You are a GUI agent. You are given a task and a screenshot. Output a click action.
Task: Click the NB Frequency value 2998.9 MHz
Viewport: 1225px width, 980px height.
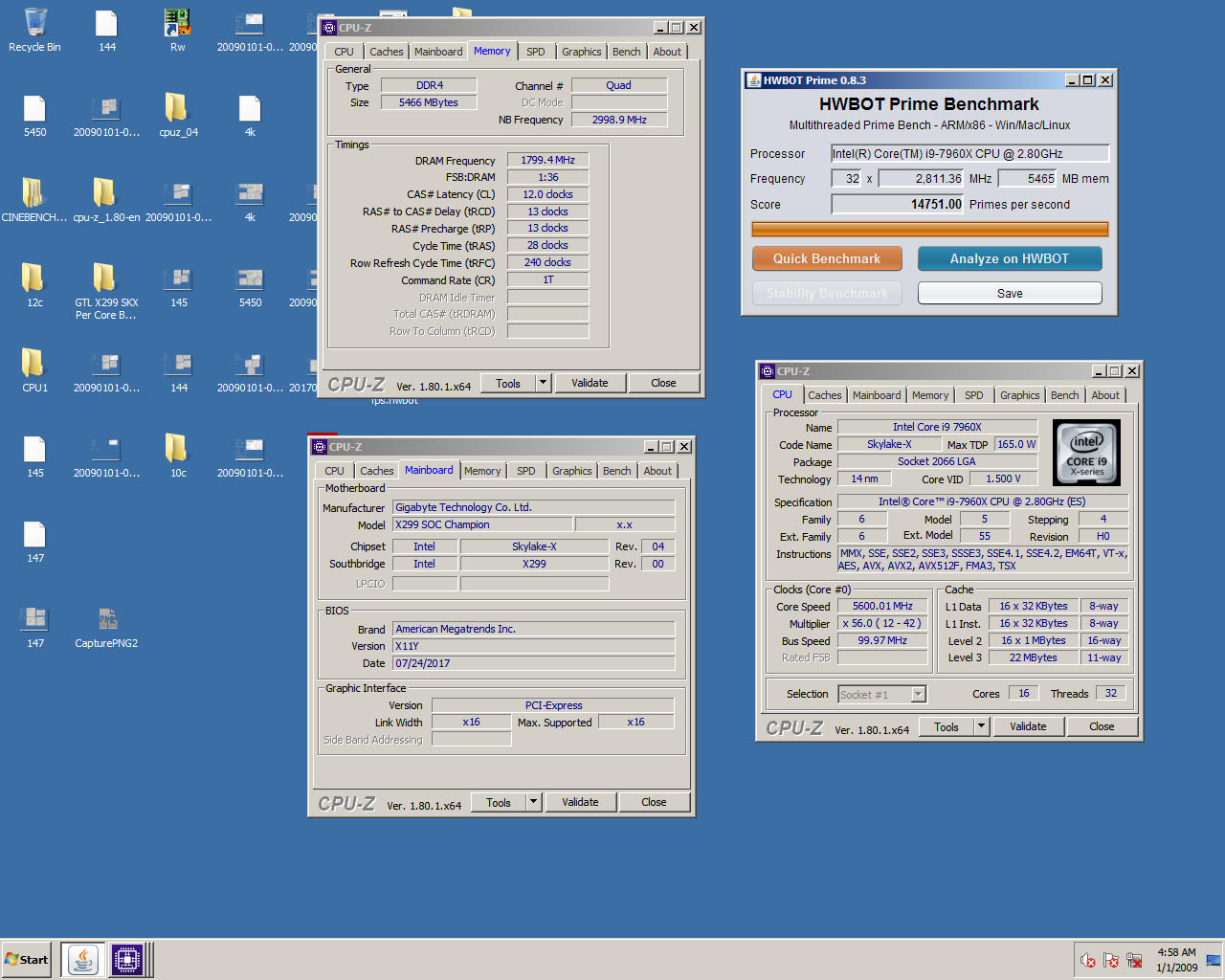click(619, 120)
